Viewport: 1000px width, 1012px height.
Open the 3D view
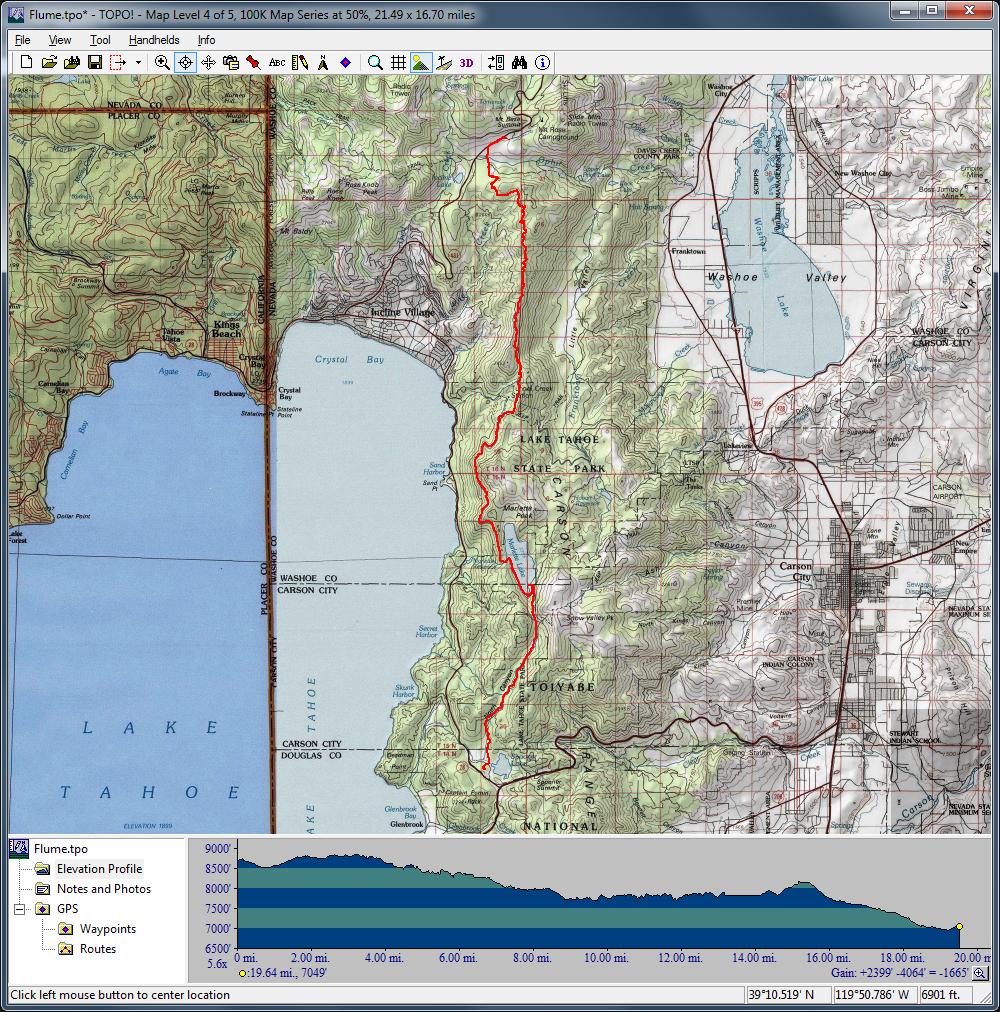[467, 63]
